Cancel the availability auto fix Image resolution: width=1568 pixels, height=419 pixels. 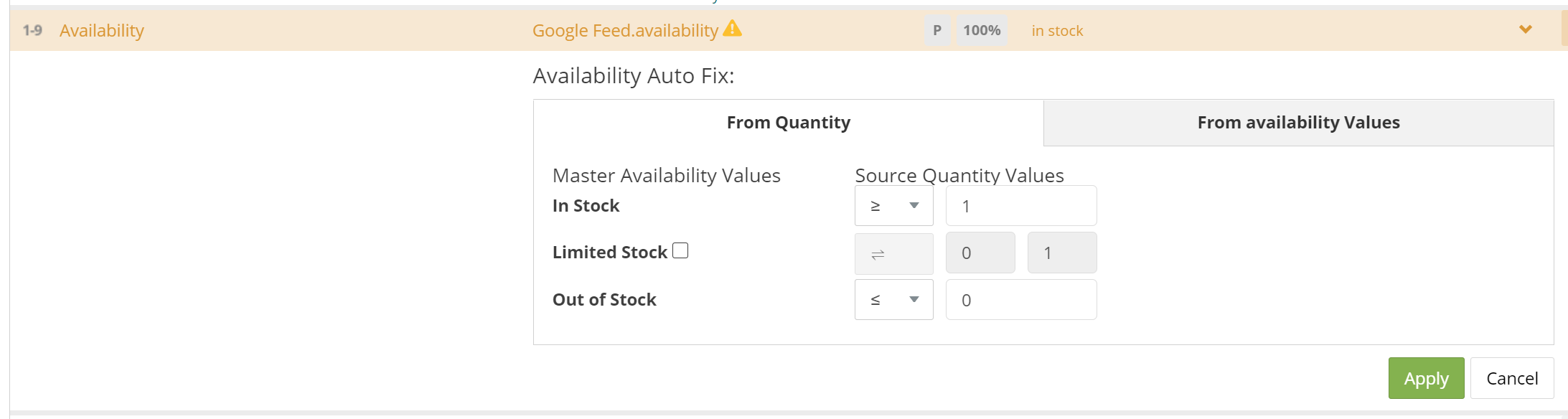pos(1512,378)
